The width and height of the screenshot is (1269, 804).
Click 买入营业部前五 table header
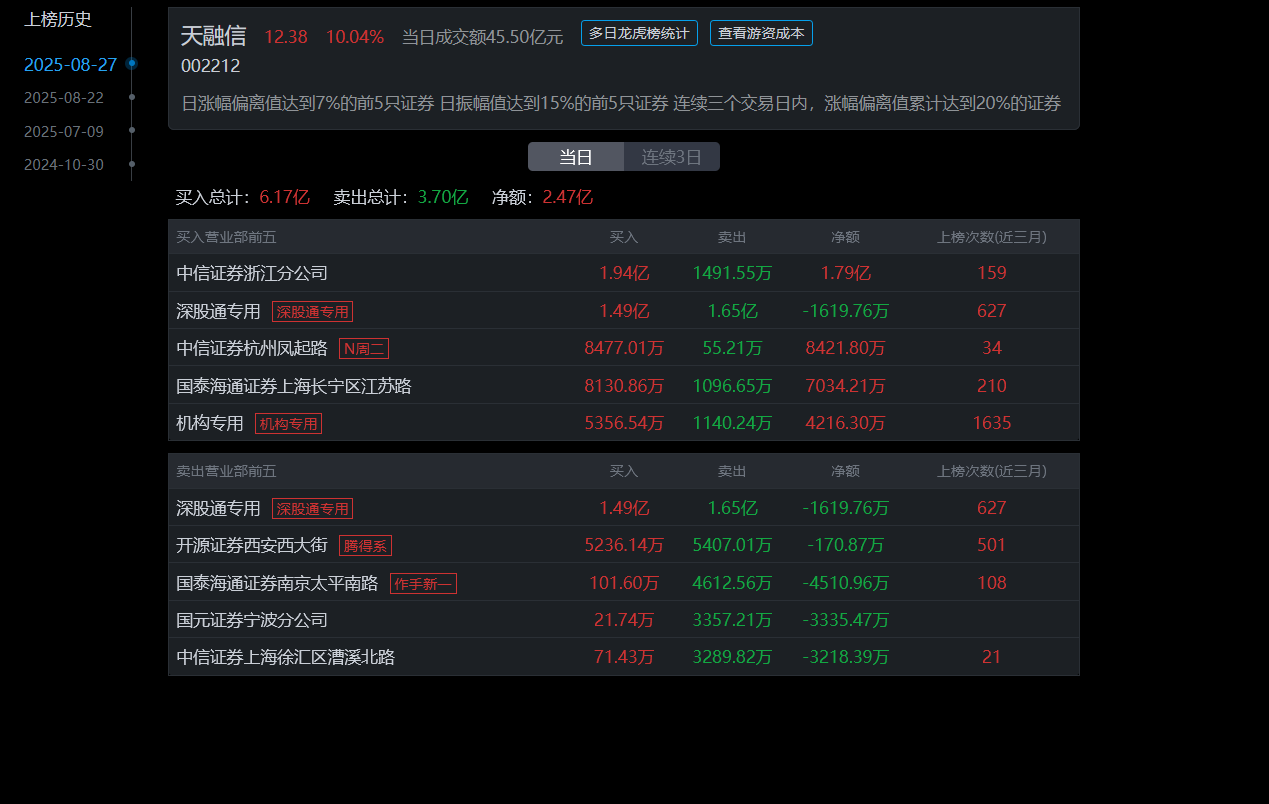[226, 237]
